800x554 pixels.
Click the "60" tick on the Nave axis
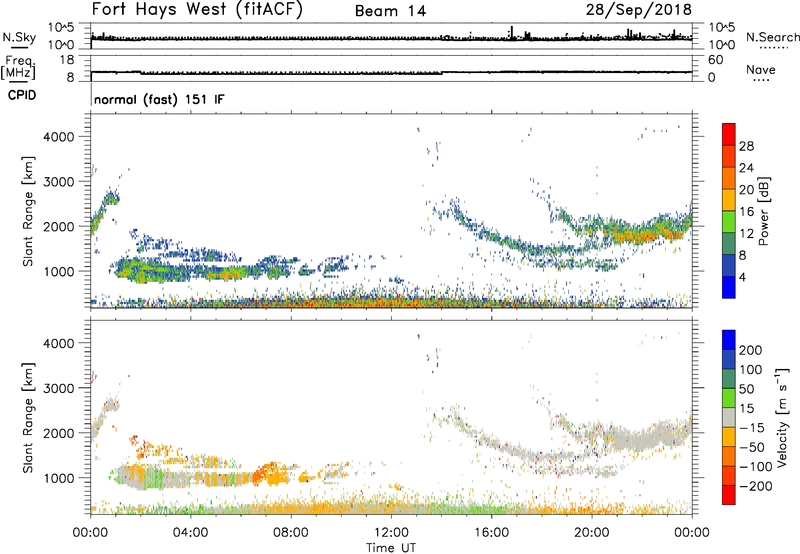(x=715, y=60)
